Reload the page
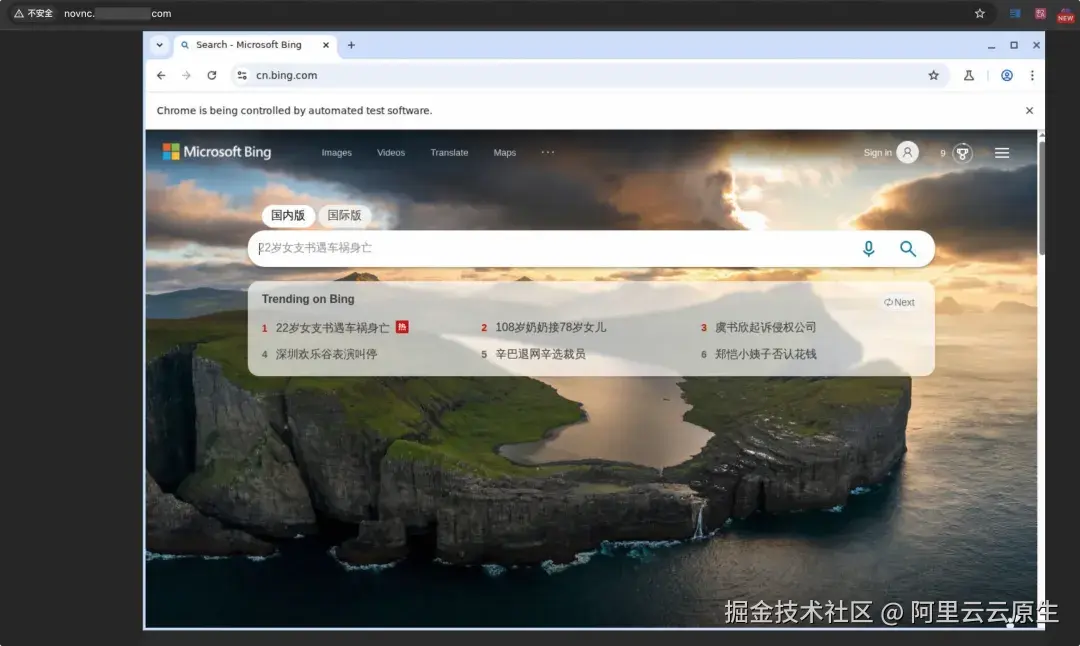Viewport: 1080px width, 646px height. click(x=212, y=75)
